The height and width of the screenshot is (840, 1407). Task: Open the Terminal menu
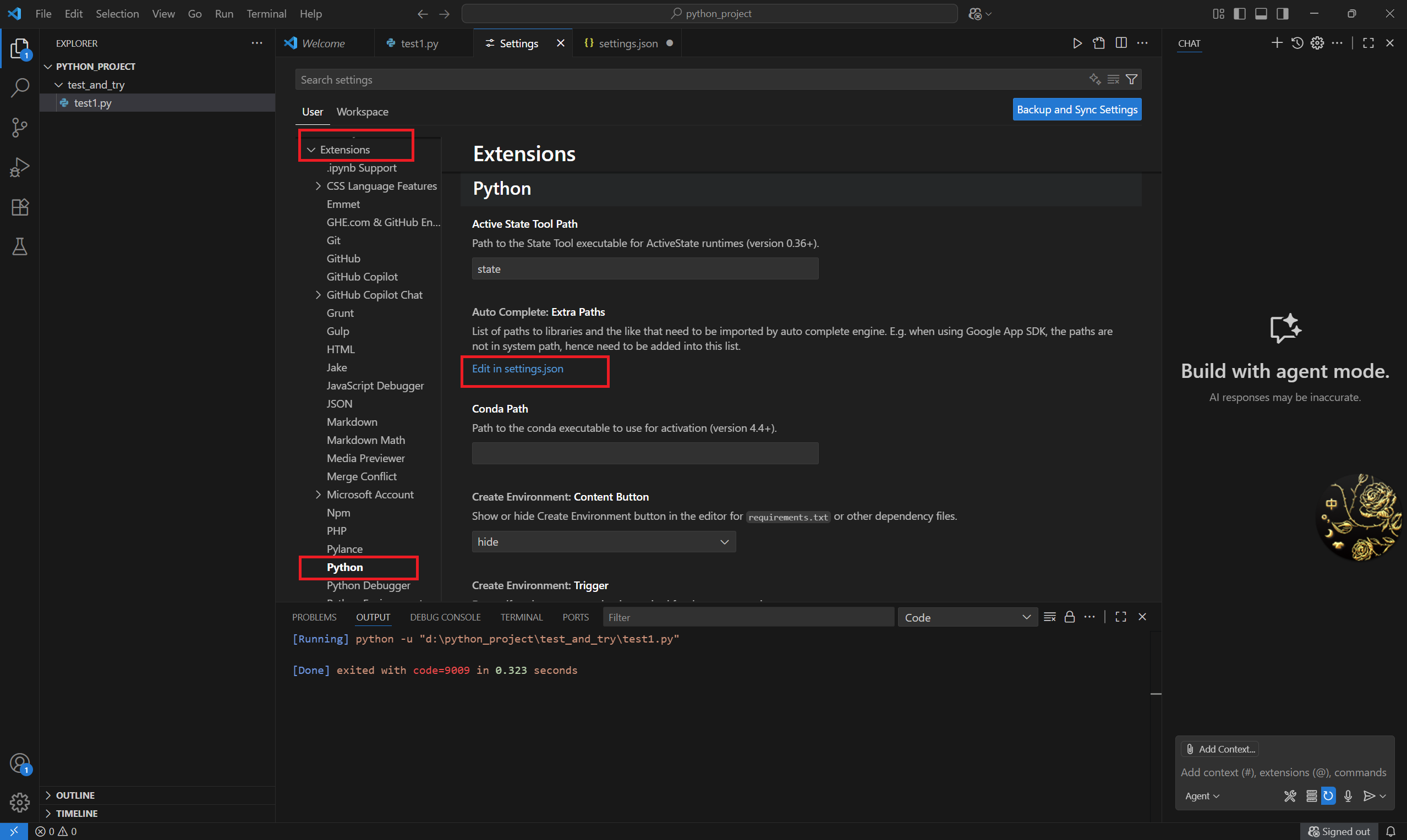tap(266, 14)
